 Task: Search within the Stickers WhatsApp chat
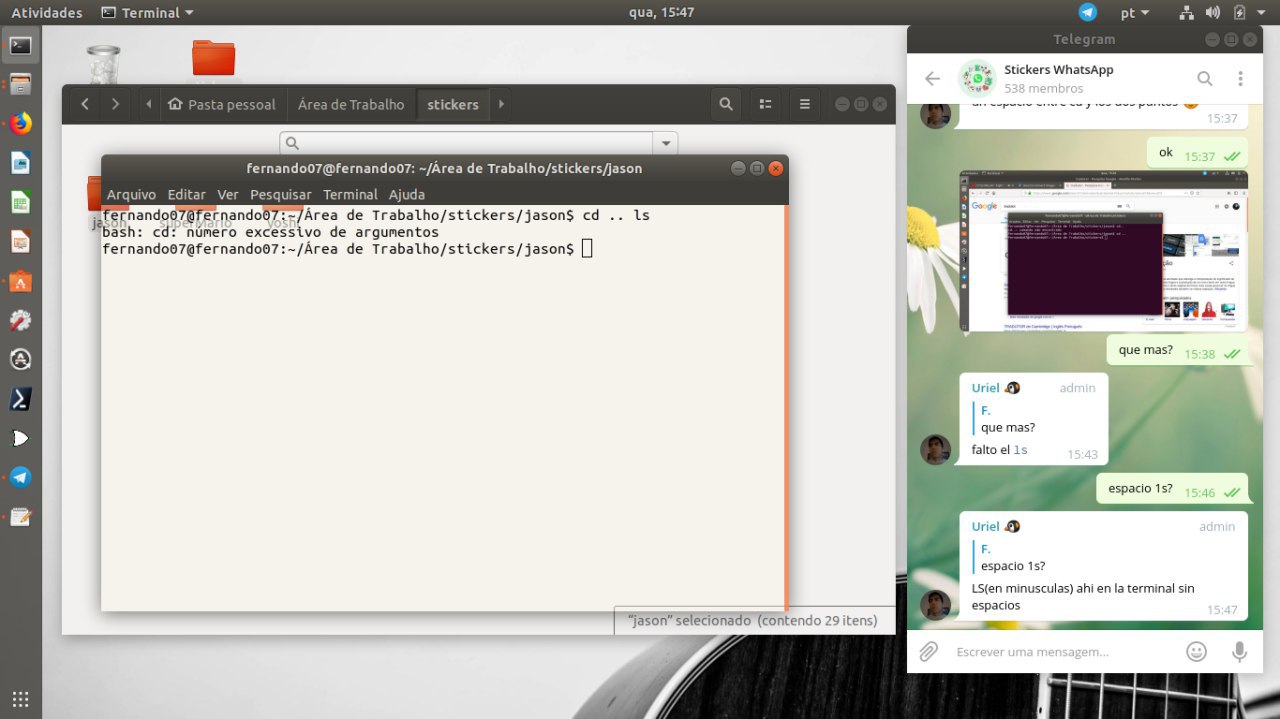pos(1205,79)
